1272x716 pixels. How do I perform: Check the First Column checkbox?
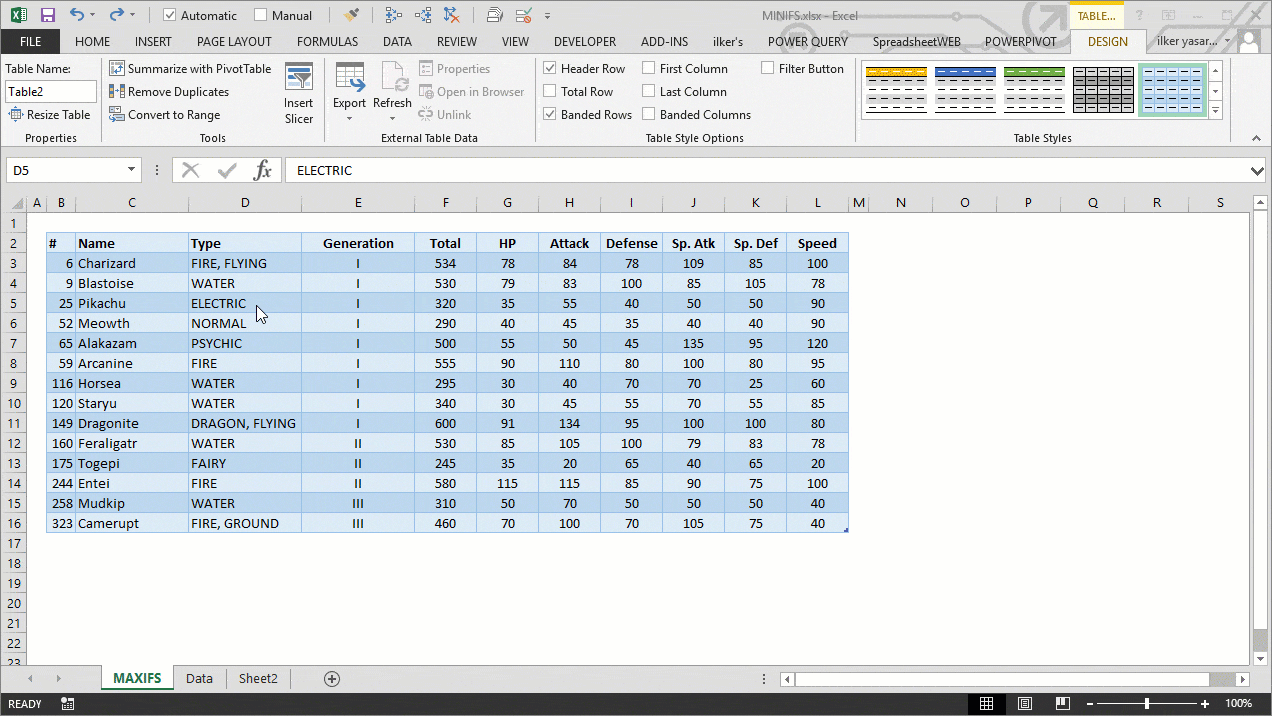[x=650, y=68]
